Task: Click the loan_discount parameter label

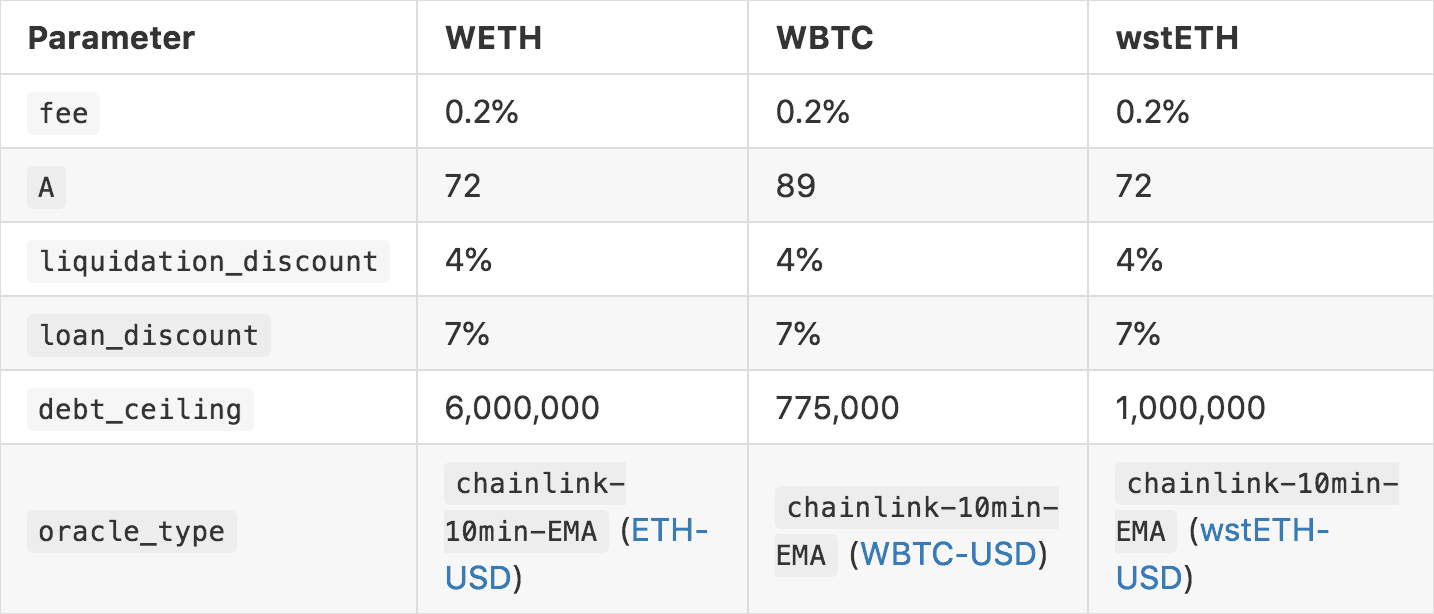Action: coord(148,335)
